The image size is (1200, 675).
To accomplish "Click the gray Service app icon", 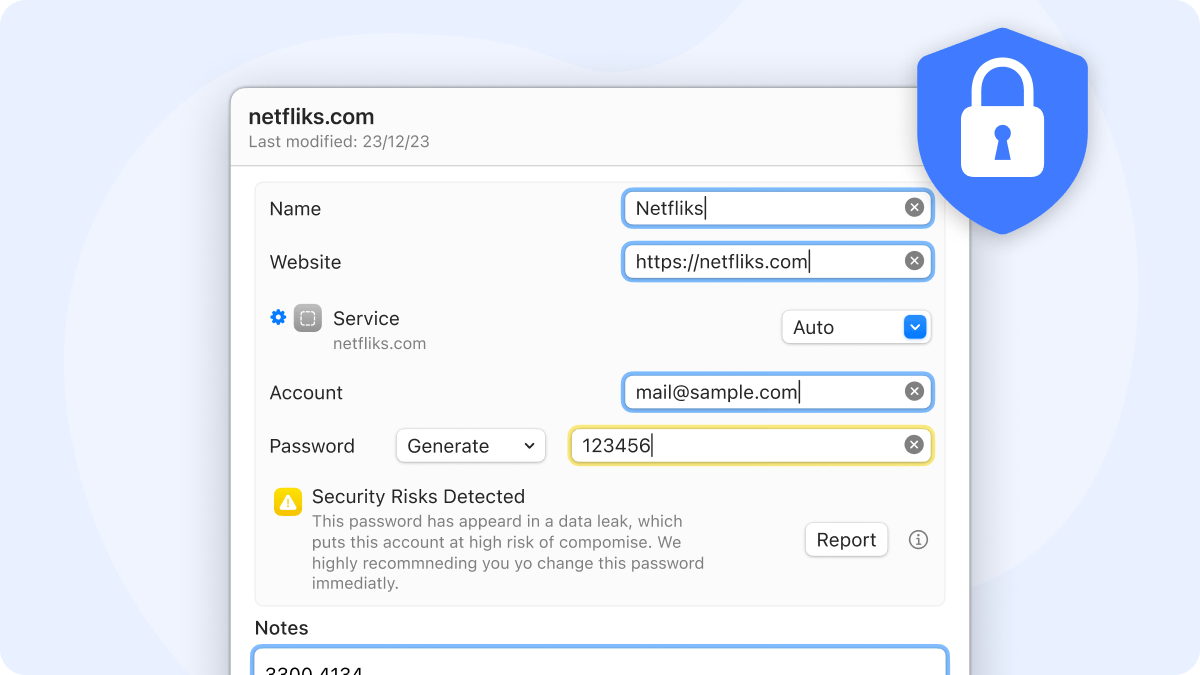I will 308,318.
